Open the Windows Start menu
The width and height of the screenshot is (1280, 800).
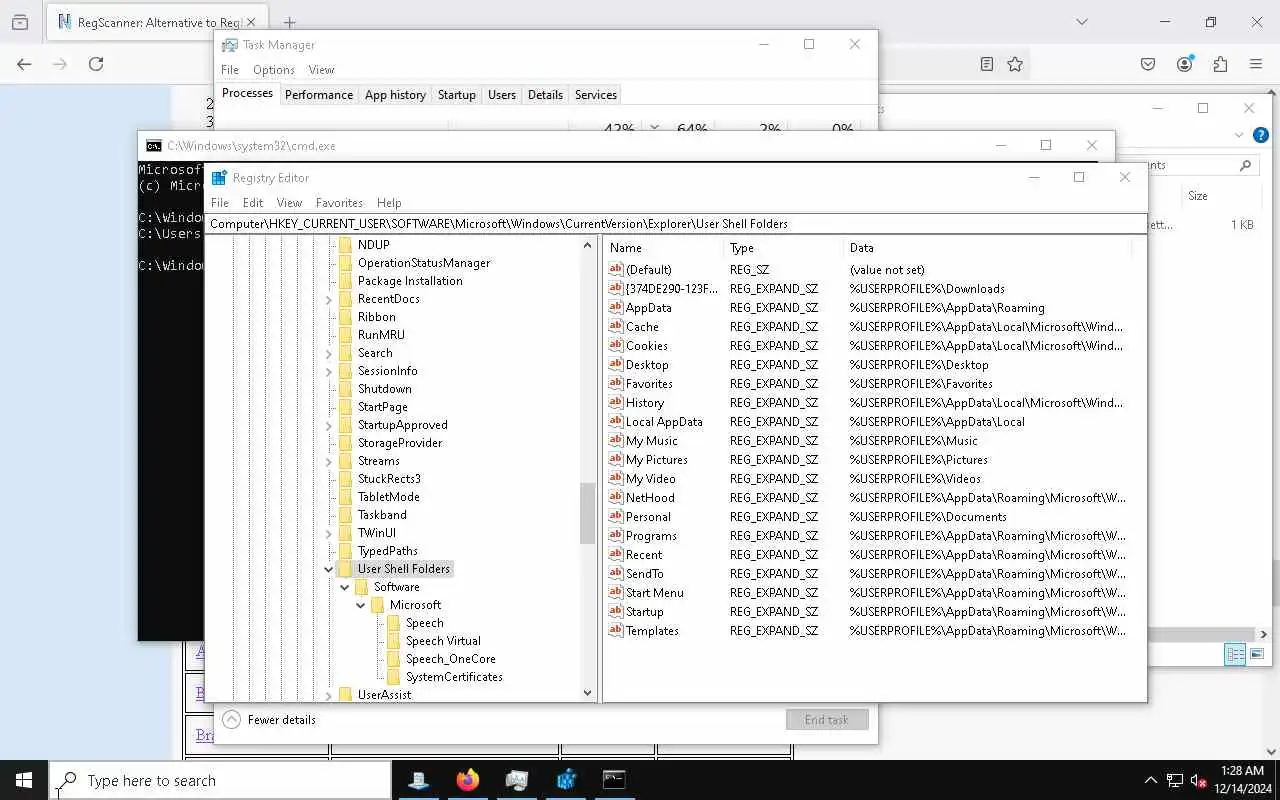(24, 780)
